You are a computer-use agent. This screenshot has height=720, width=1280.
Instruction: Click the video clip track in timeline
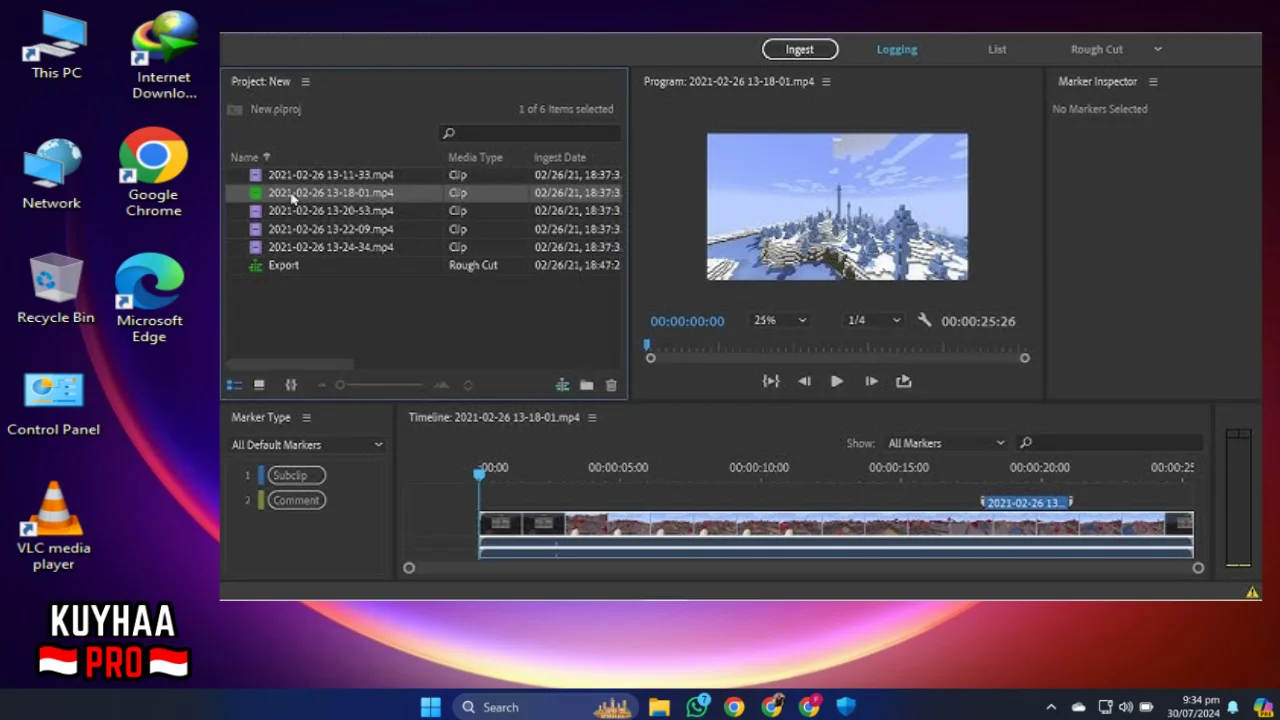click(836, 524)
